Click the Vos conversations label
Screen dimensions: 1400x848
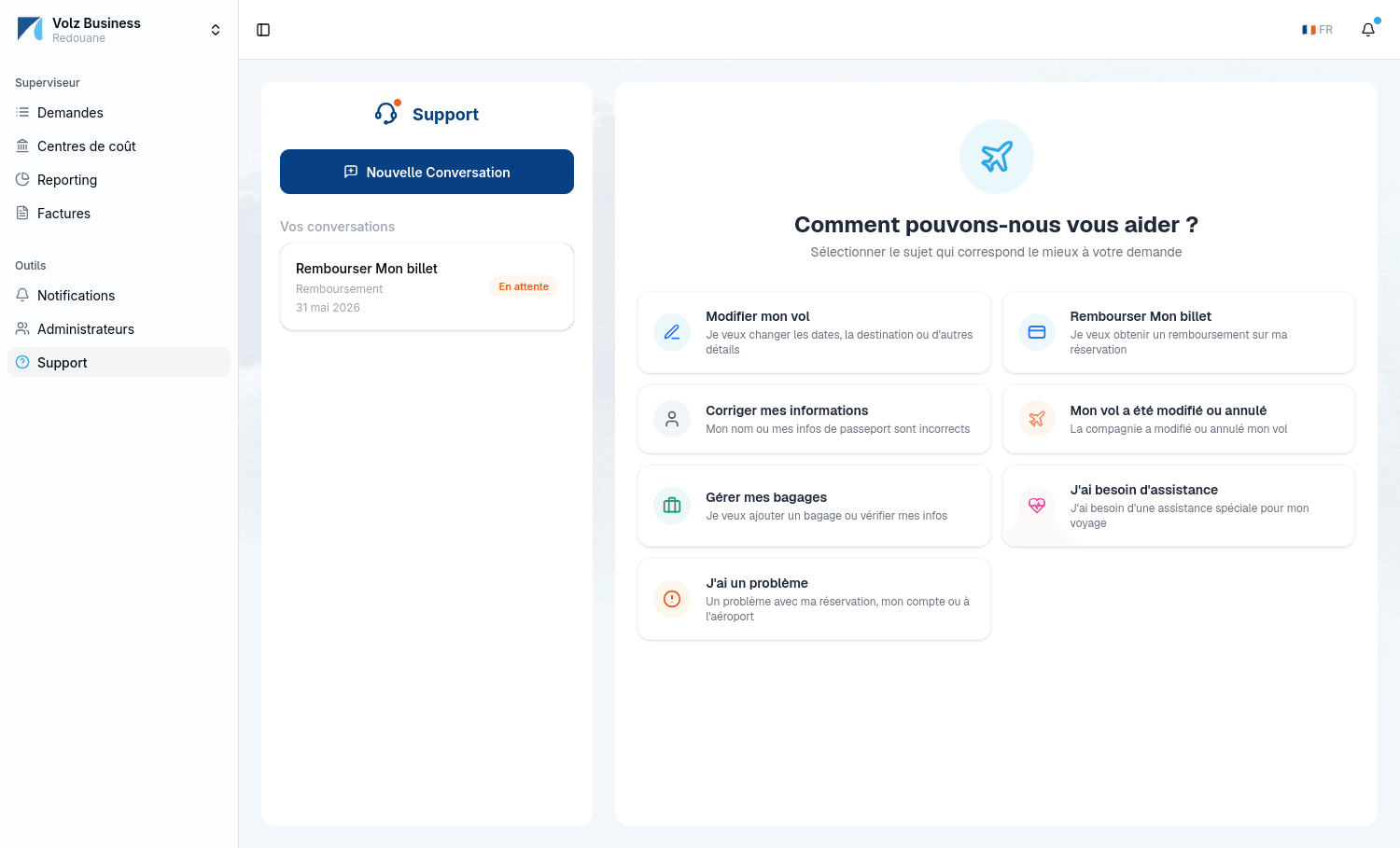pyautogui.click(x=337, y=227)
